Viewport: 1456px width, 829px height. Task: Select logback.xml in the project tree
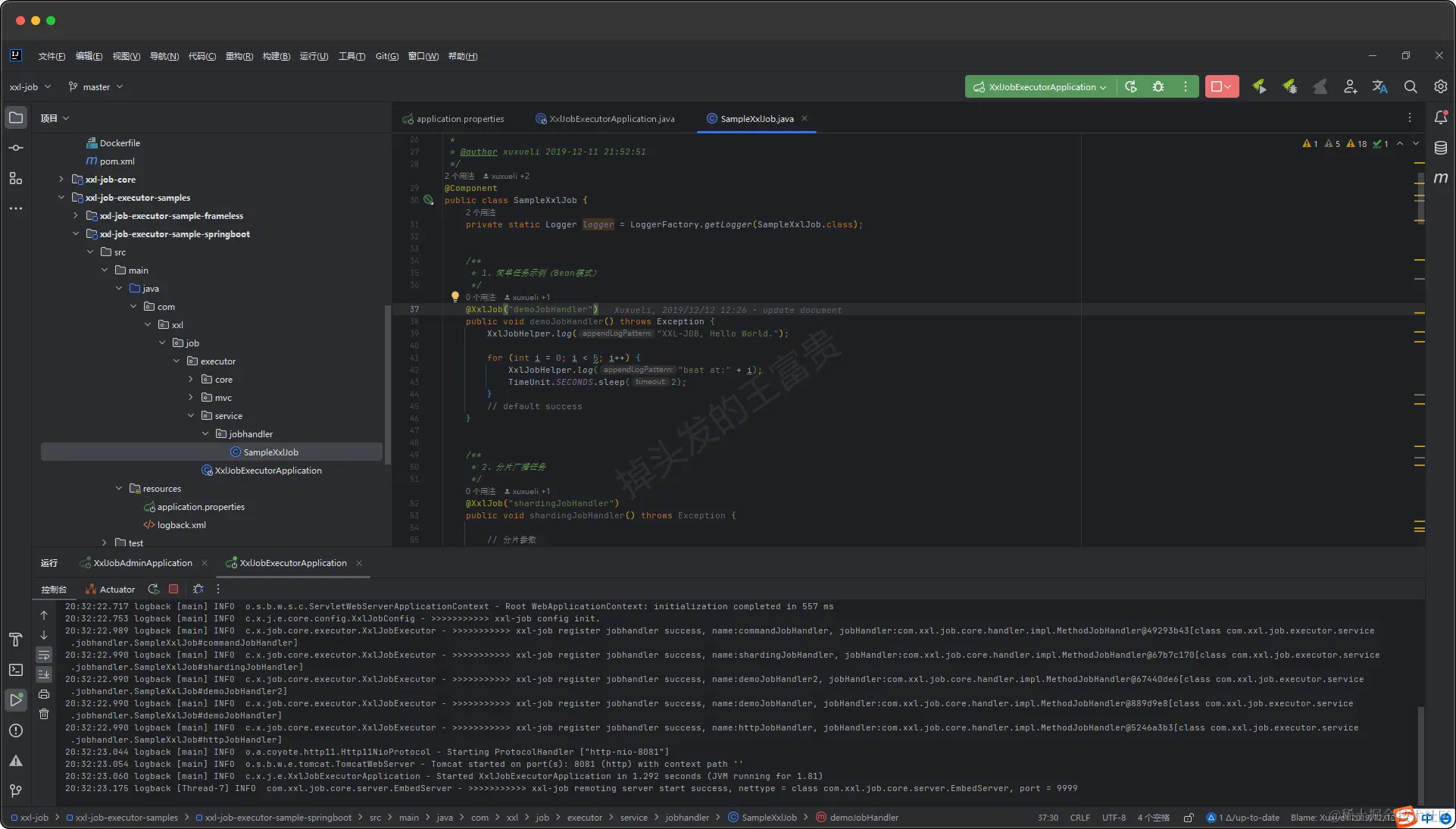coord(181,525)
